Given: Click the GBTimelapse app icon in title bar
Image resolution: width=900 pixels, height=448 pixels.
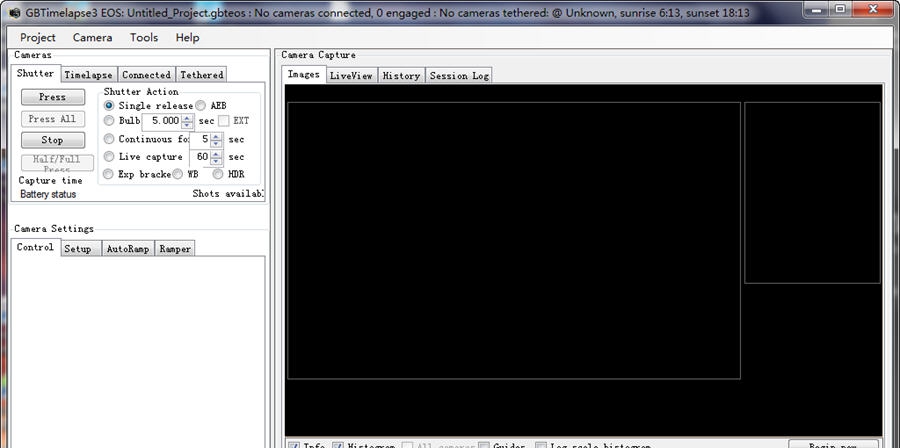Looking at the screenshot, I should [14, 11].
